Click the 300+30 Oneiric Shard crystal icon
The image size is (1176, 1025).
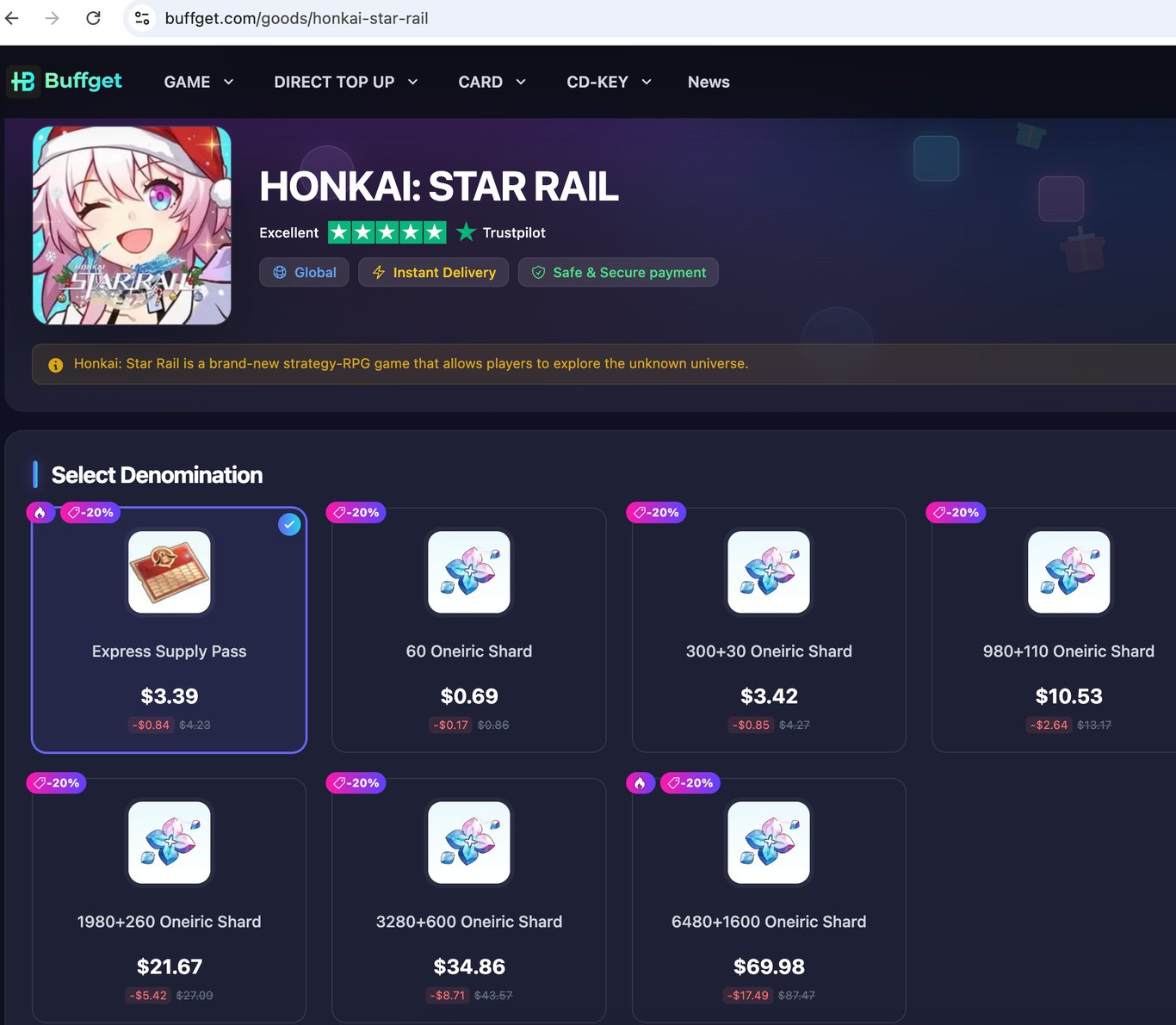(x=769, y=572)
